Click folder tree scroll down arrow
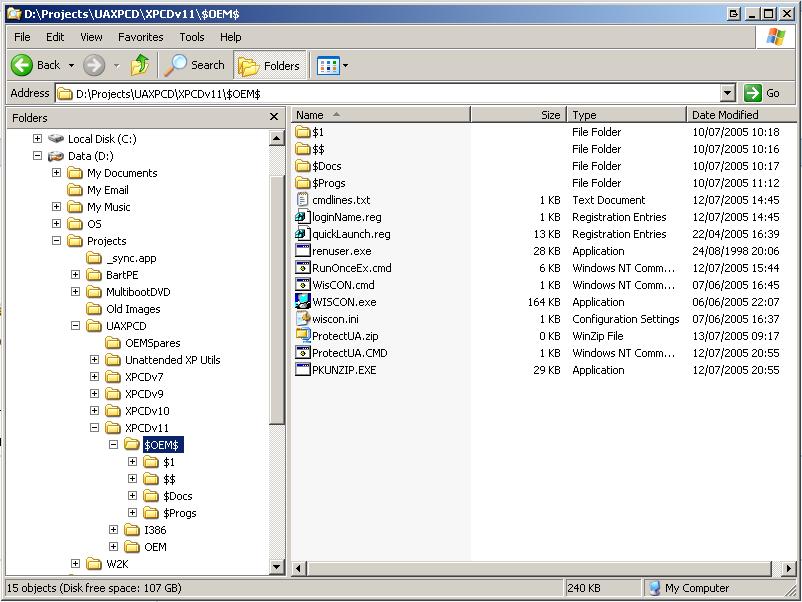Image resolution: width=802 pixels, height=602 pixels. [277, 566]
